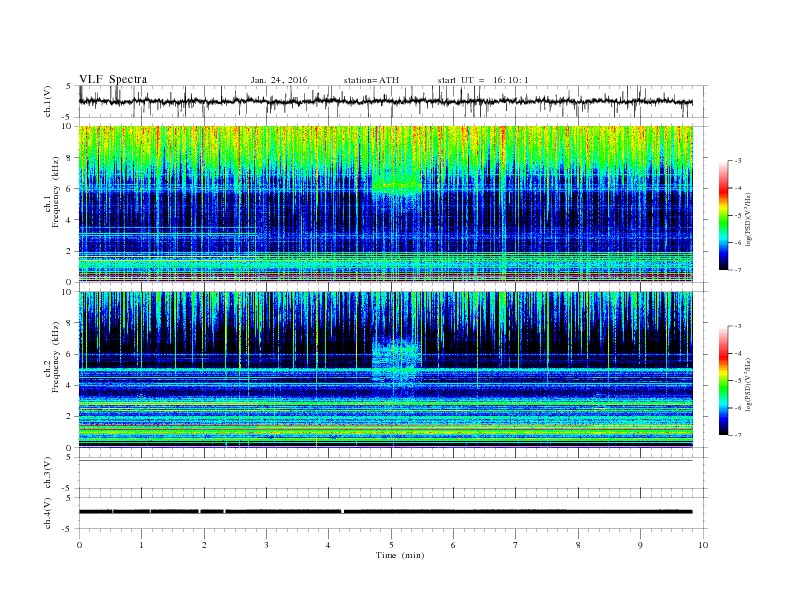Click the "-3" tick on the upper color bar
This screenshot has height=612, width=792.
tap(738, 161)
